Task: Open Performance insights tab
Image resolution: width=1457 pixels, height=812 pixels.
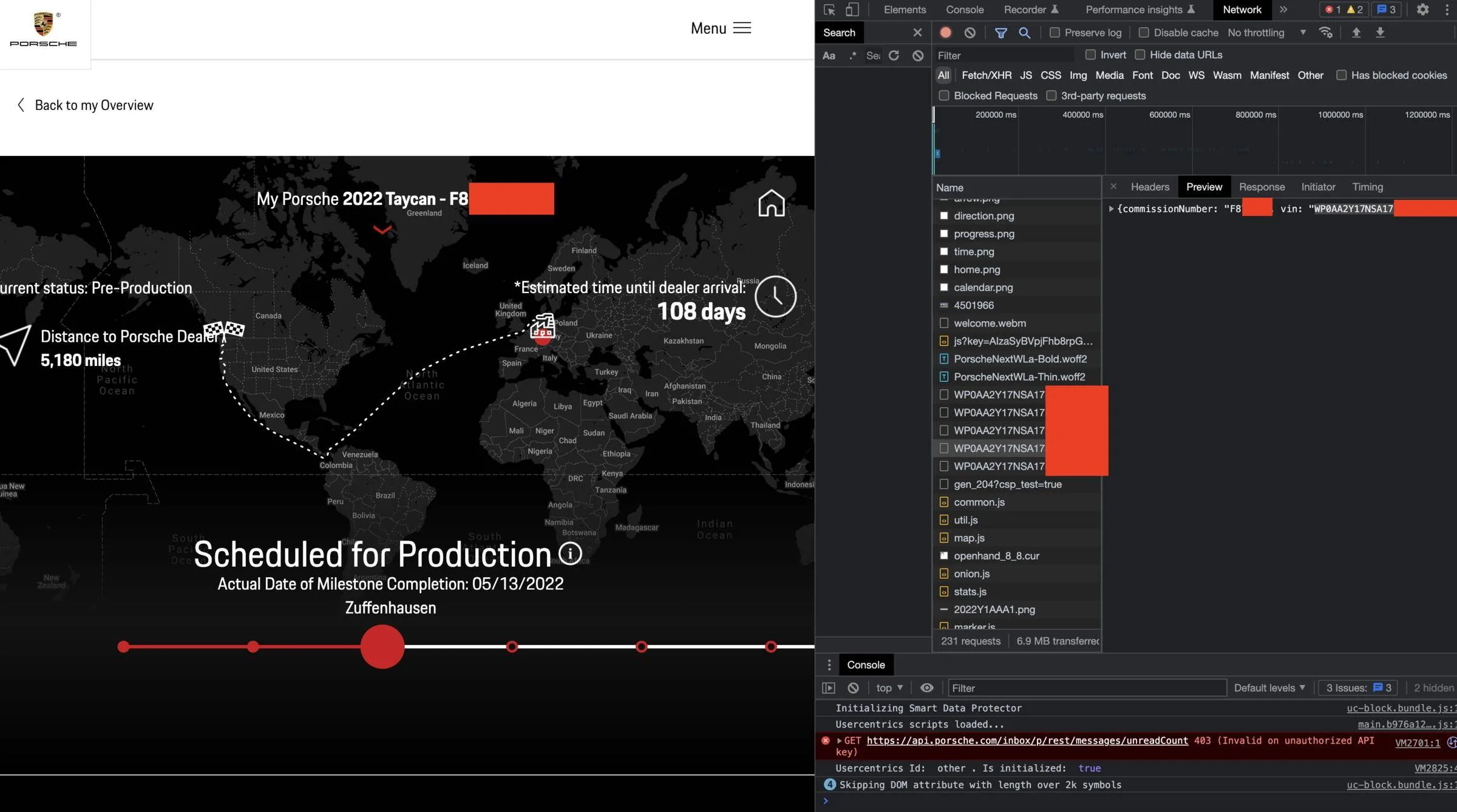Action: point(1140,10)
